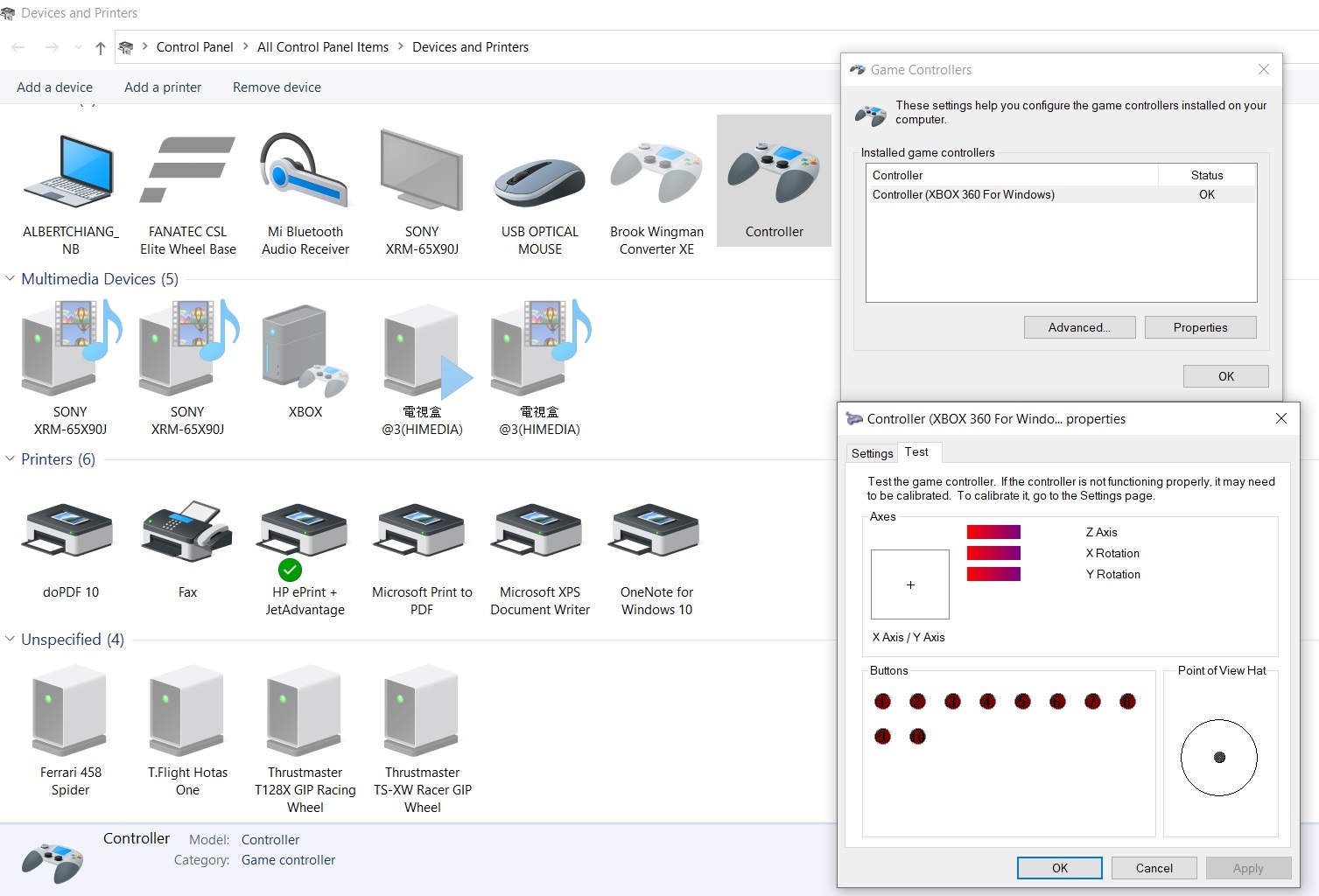Viewport: 1319px width, 896px height.
Task: Open the recent locations dropdown arrow
Action: pyautogui.click(x=78, y=47)
